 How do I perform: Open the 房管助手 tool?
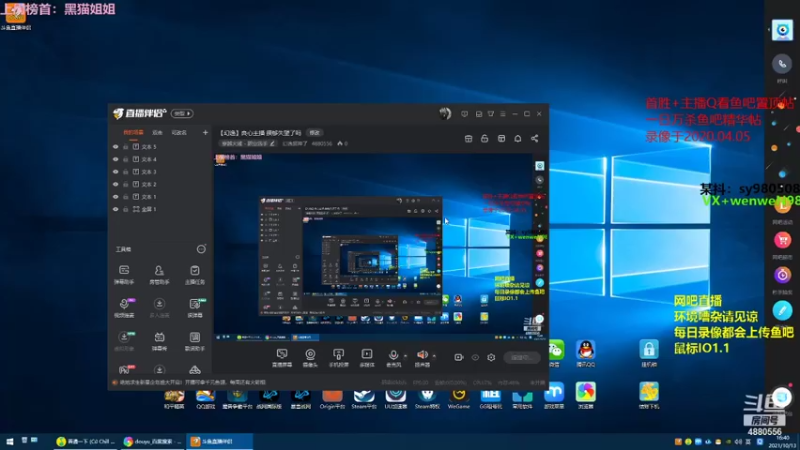coord(159,274)
